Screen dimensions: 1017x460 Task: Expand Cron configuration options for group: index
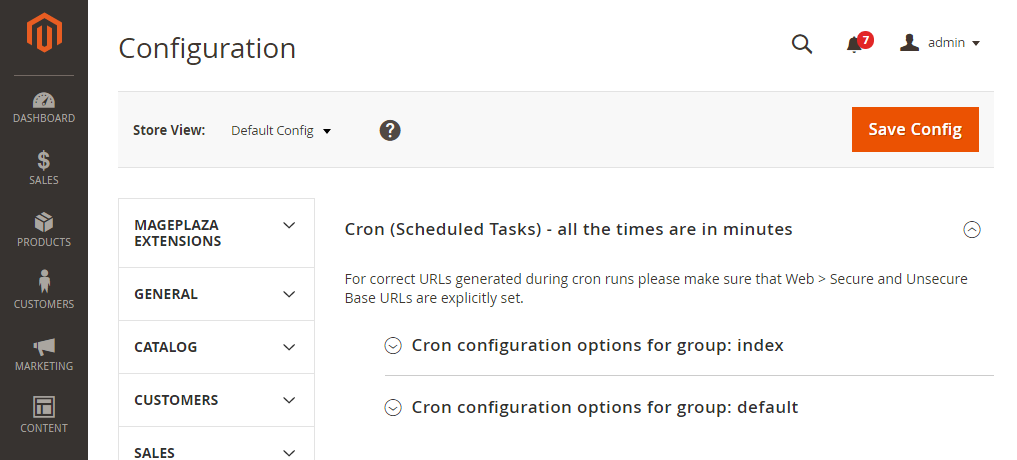tap(584, 345)
